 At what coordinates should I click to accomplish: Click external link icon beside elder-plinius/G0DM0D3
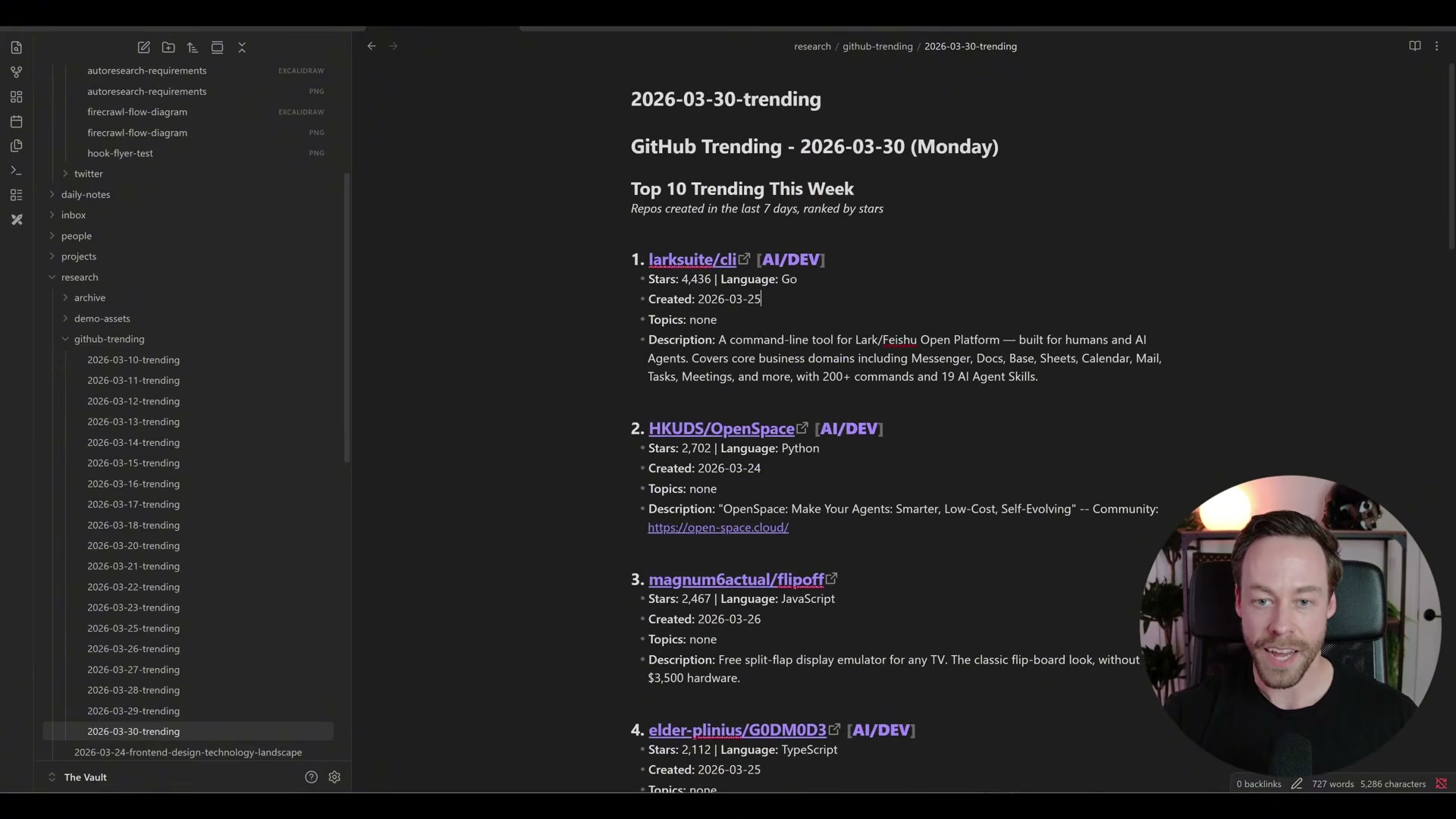point(835,730)
